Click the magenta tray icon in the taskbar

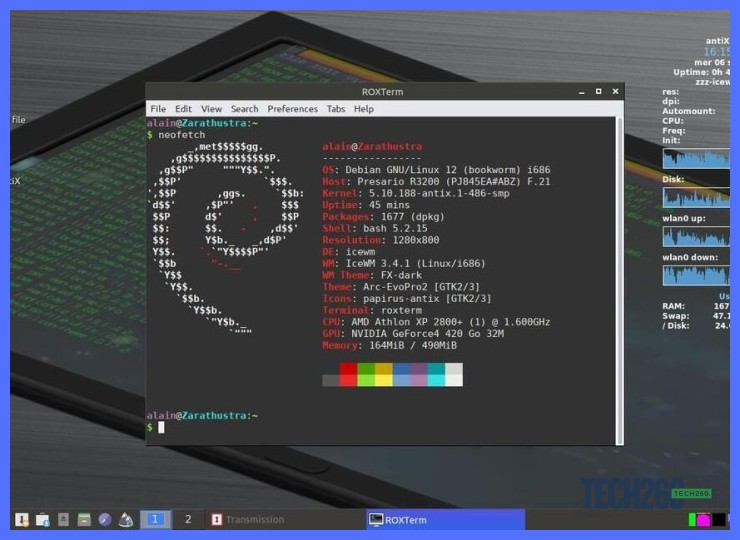pos(703,520)
